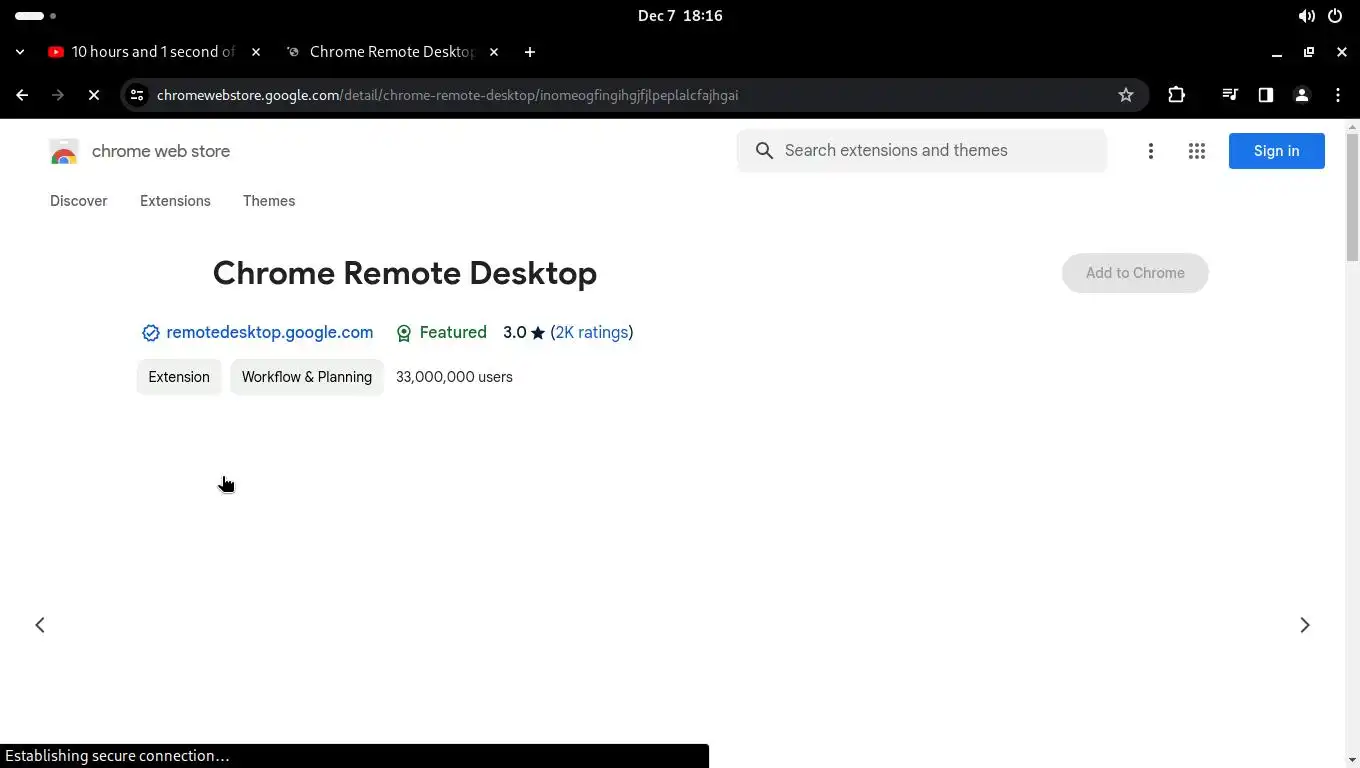Open a new tab with the plus button
This screenshot has height=768, width=1360.
pyautogui.click(x=530, y=52)
